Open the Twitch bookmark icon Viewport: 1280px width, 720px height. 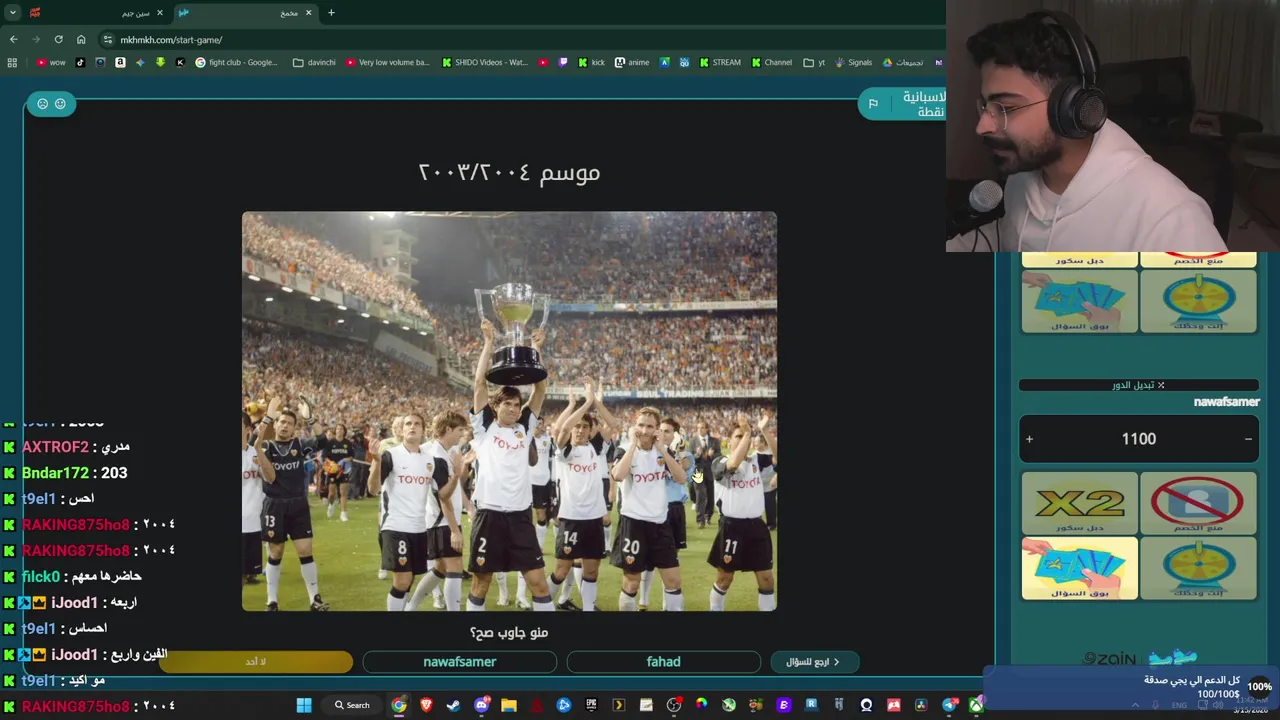click(x=563, y=62)
